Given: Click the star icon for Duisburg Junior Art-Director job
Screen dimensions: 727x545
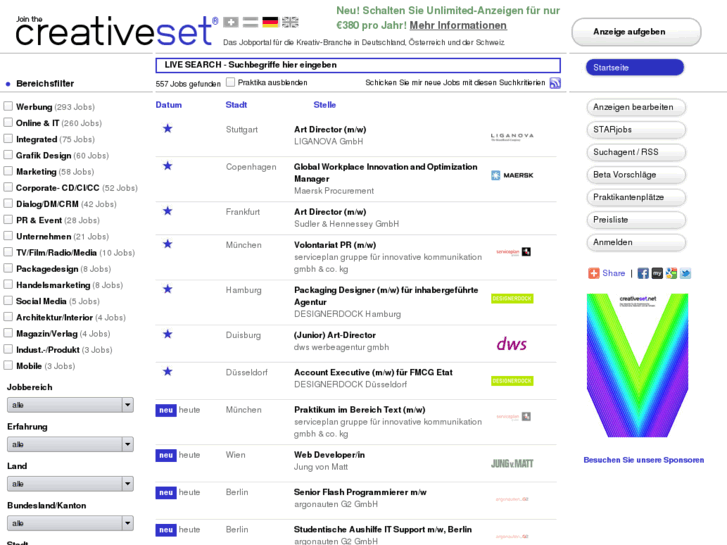Looking at the screenshot, I should (167, 334).
